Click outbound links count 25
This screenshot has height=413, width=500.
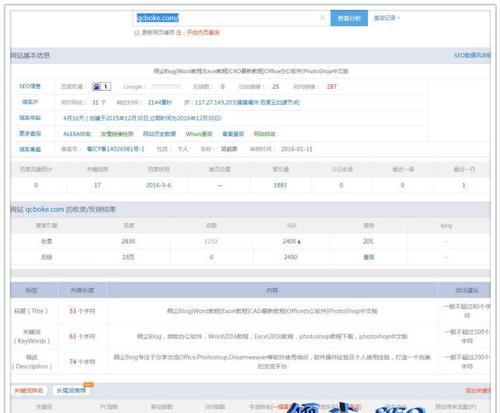click(x=275, y=87)
